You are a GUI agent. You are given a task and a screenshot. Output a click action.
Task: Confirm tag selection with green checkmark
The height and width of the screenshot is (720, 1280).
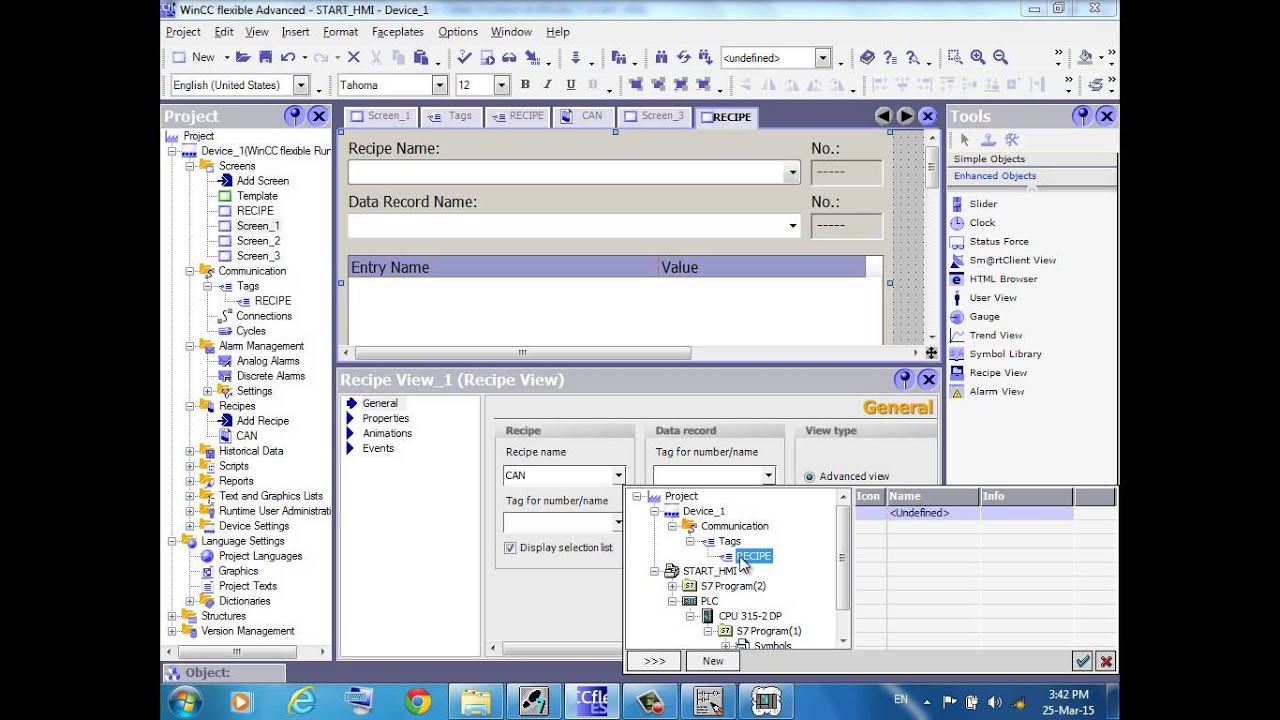pyautogui.click(x=1082, y=661)
